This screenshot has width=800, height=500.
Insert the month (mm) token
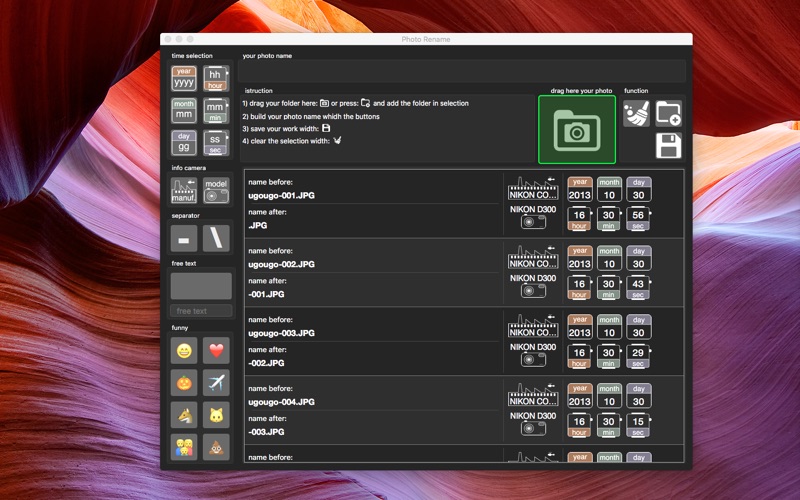(x=184, y=110)
